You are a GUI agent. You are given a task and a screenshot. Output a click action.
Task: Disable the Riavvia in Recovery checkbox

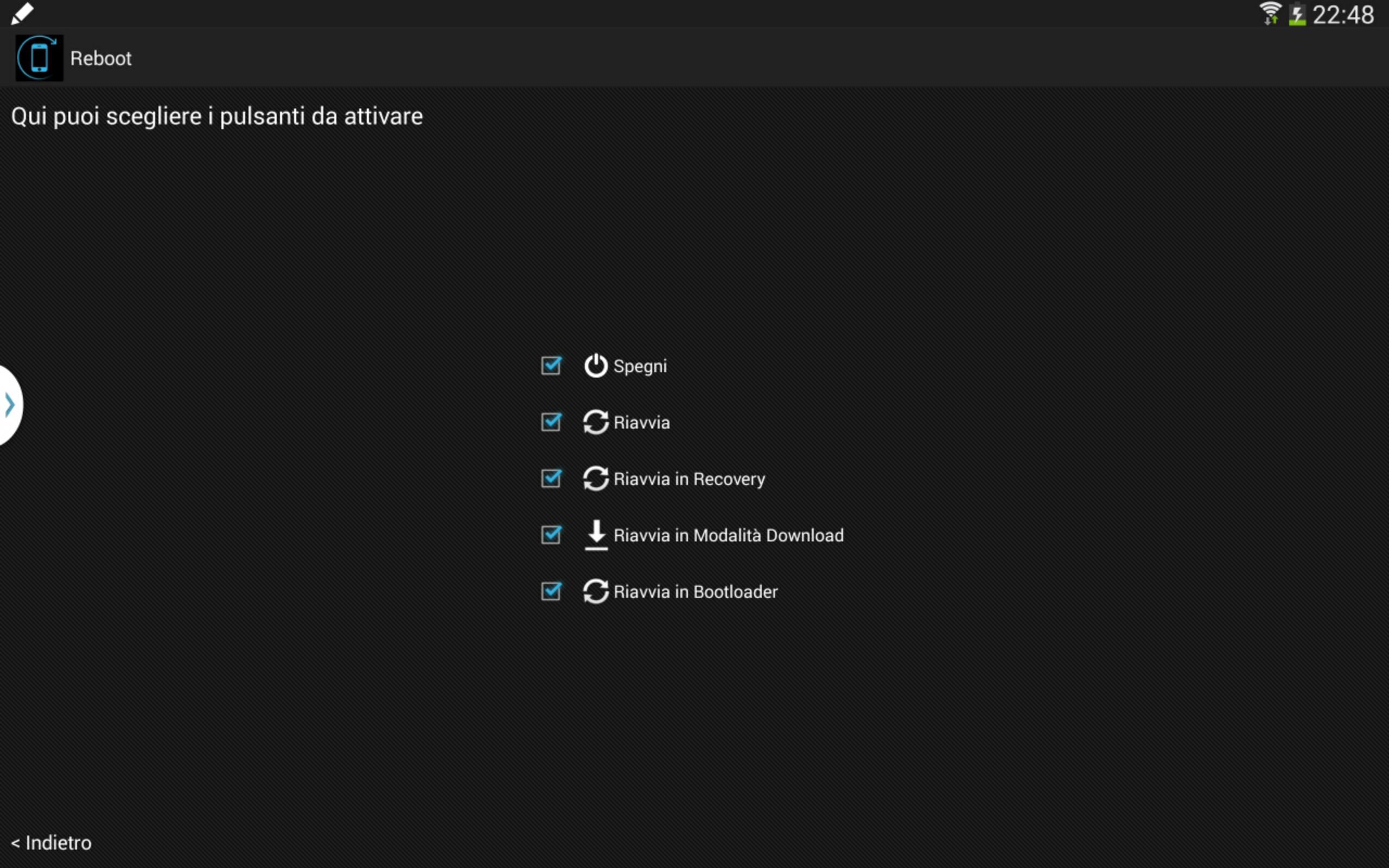[x=551, y=477]
